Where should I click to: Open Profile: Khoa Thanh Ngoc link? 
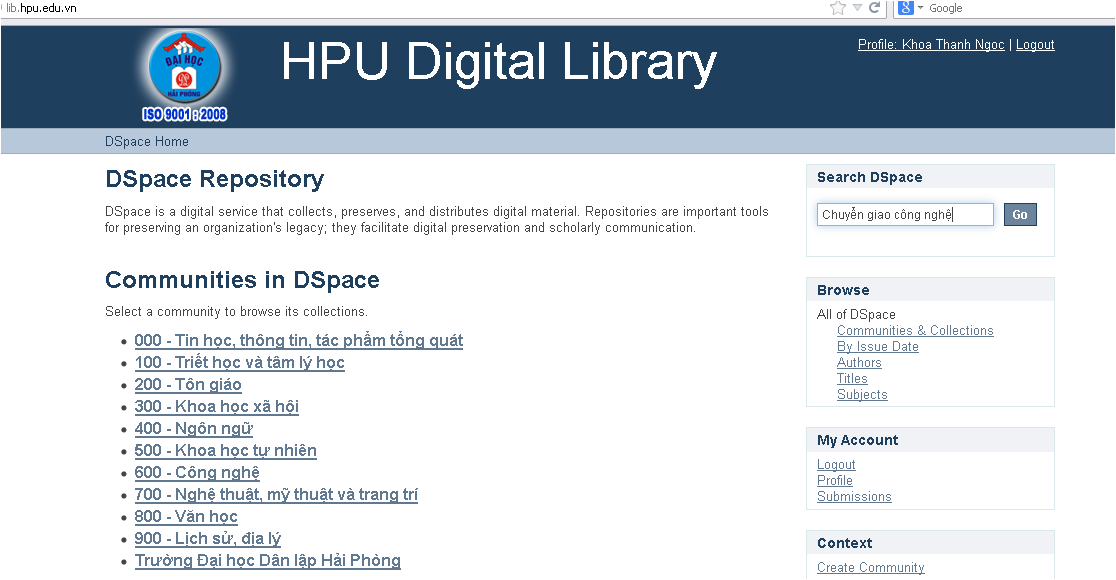coord(930,45)
